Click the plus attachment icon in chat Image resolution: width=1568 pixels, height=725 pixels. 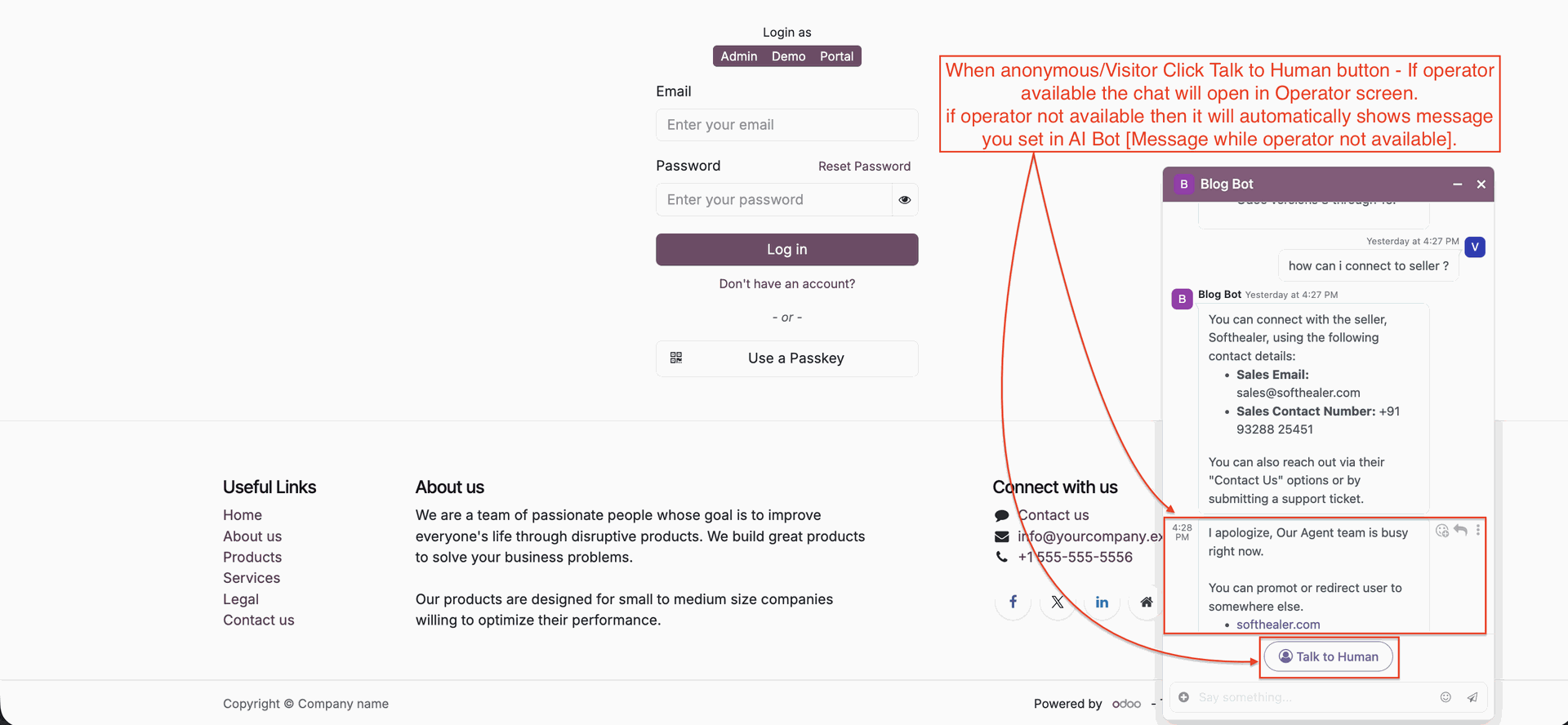pyautogui.click(x=1184, y=697)
